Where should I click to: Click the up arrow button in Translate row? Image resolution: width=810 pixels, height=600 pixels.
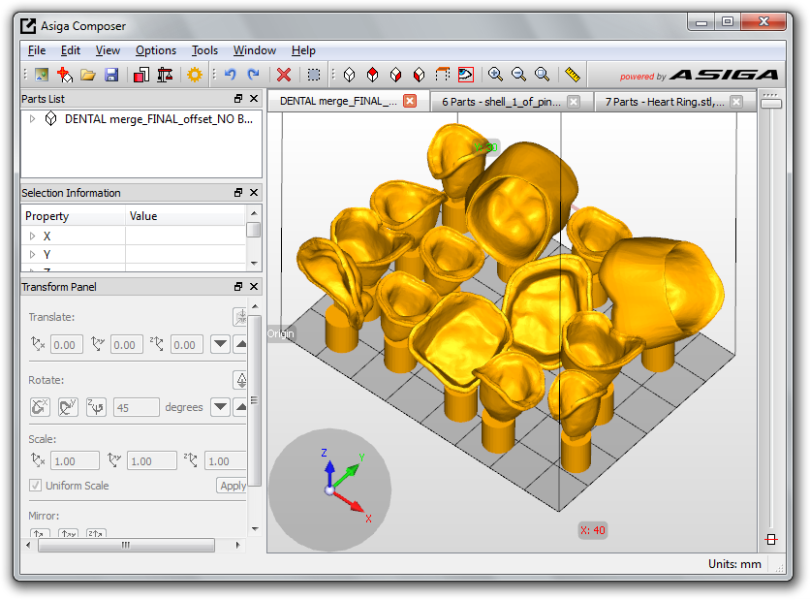click(x=240, y=344)
